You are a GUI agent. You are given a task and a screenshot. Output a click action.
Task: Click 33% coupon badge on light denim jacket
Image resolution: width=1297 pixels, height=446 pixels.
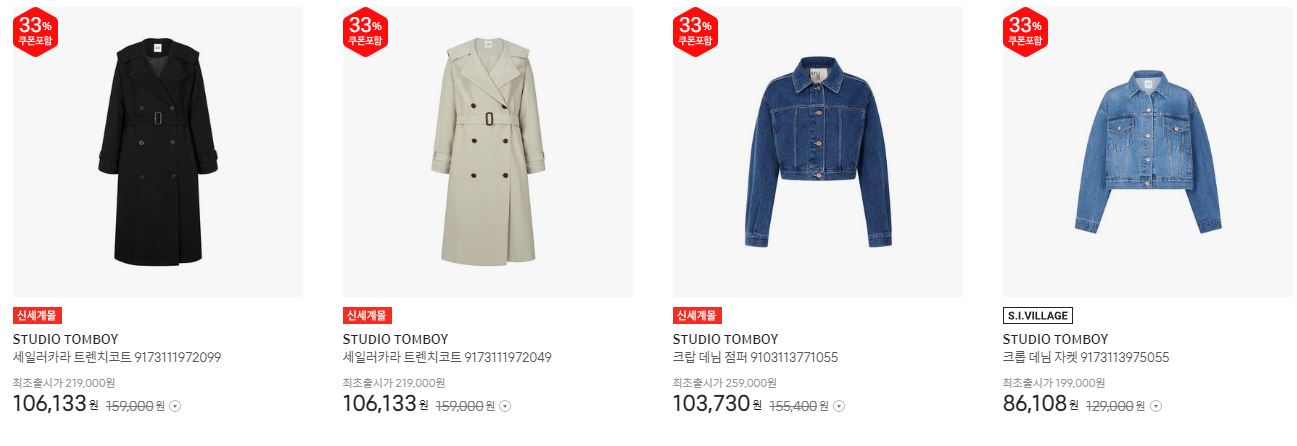pyautogui.click(x=1026, y=32)
